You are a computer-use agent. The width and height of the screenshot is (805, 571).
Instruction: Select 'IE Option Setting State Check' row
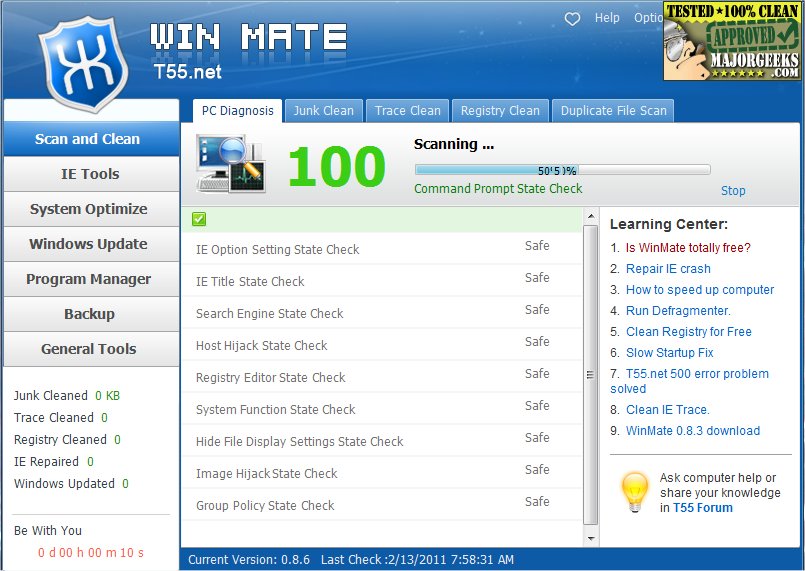pyautogui.click(x=382, y=249)
